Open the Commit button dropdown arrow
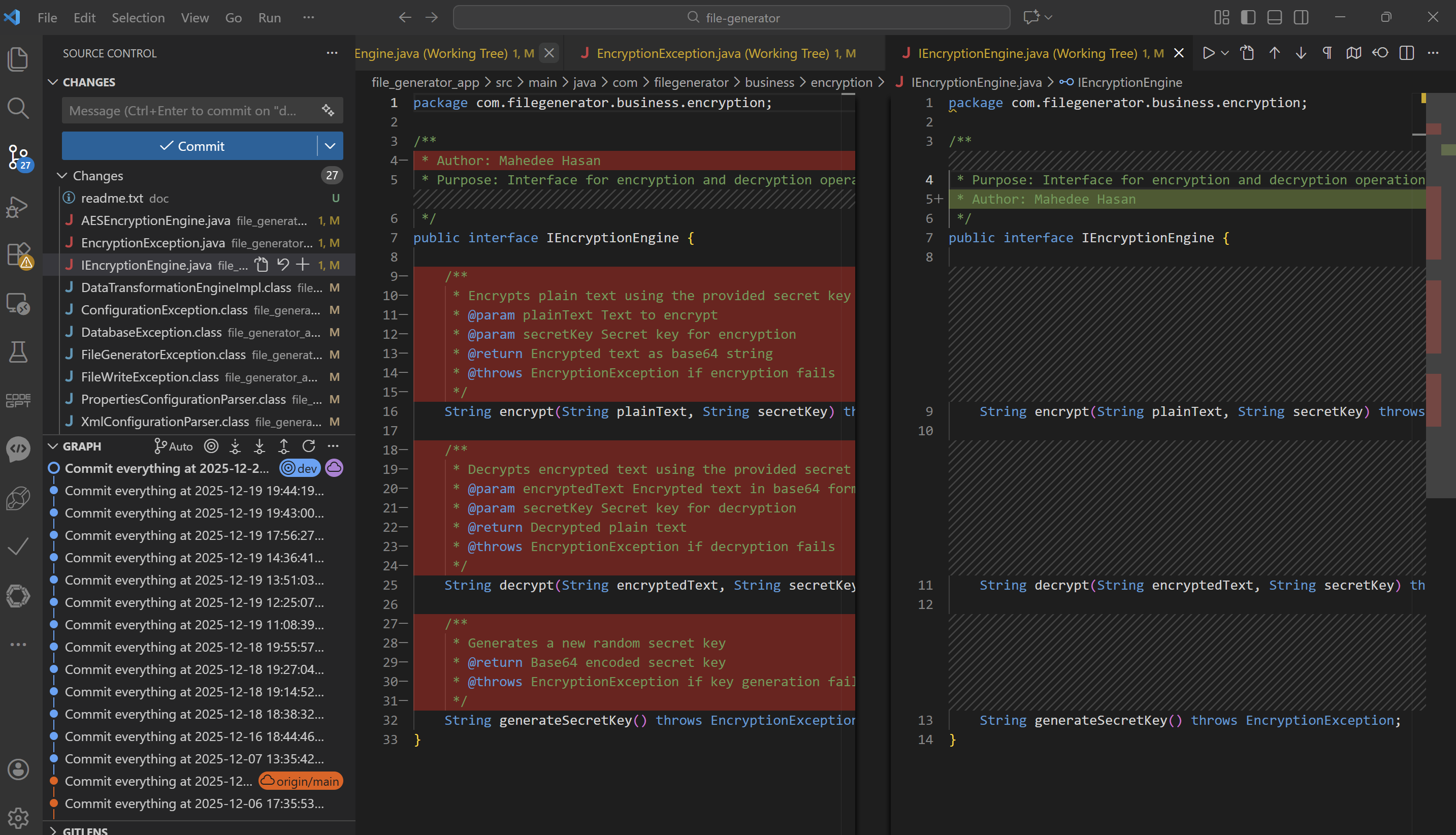The width and height of the screenshot is (1456, 835). (x=330, y=146)
